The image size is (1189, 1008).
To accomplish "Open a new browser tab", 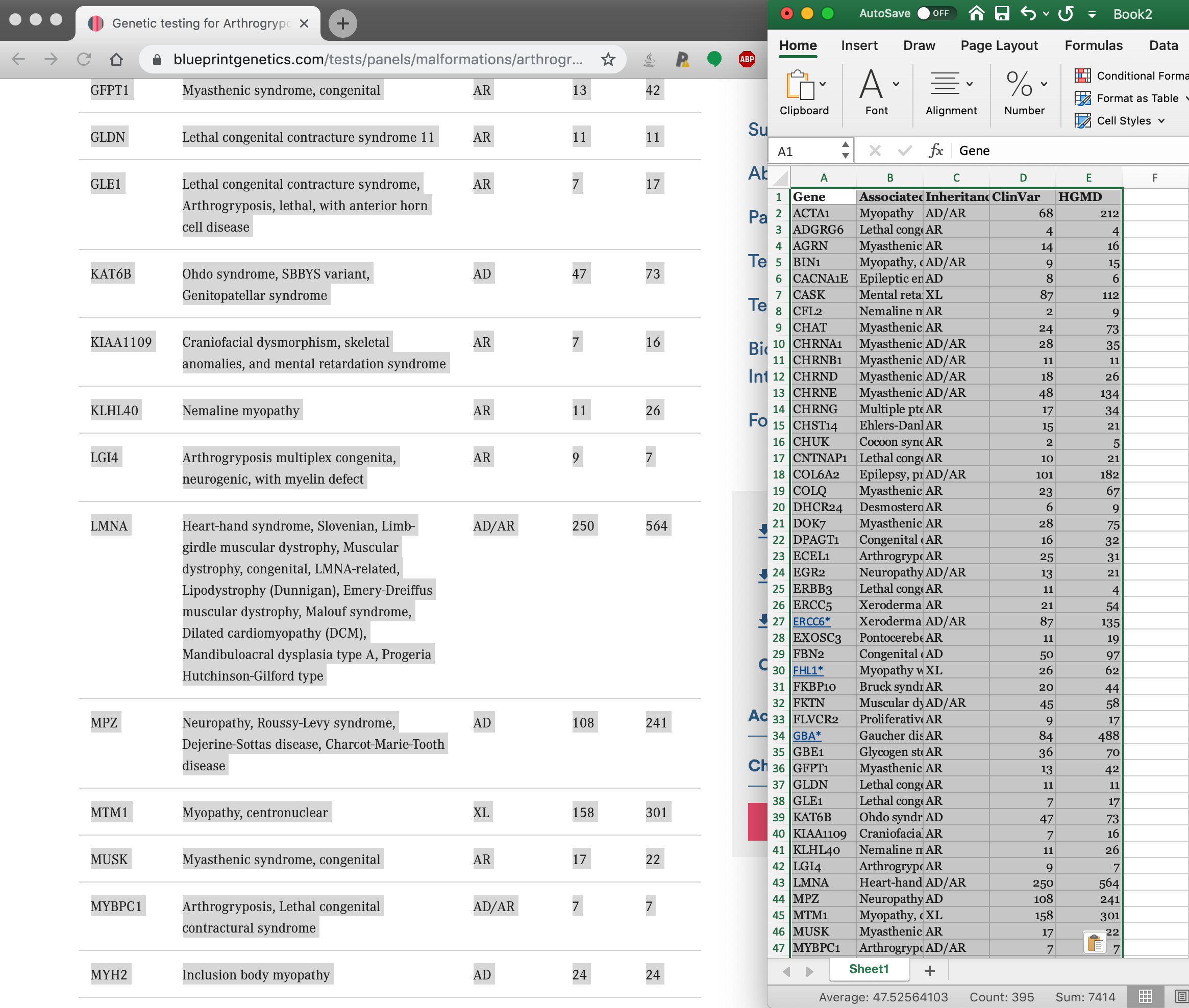I will 342,23.
